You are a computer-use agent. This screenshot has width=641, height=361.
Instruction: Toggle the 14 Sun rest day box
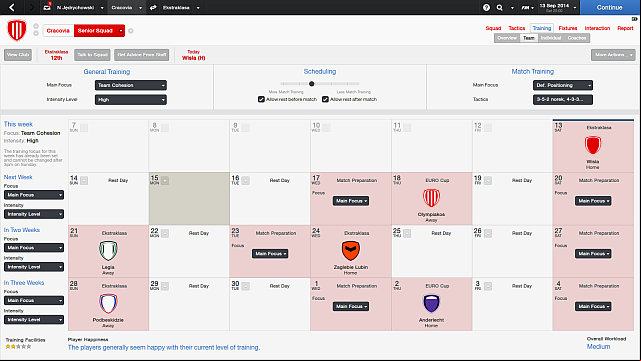[84, 181]
